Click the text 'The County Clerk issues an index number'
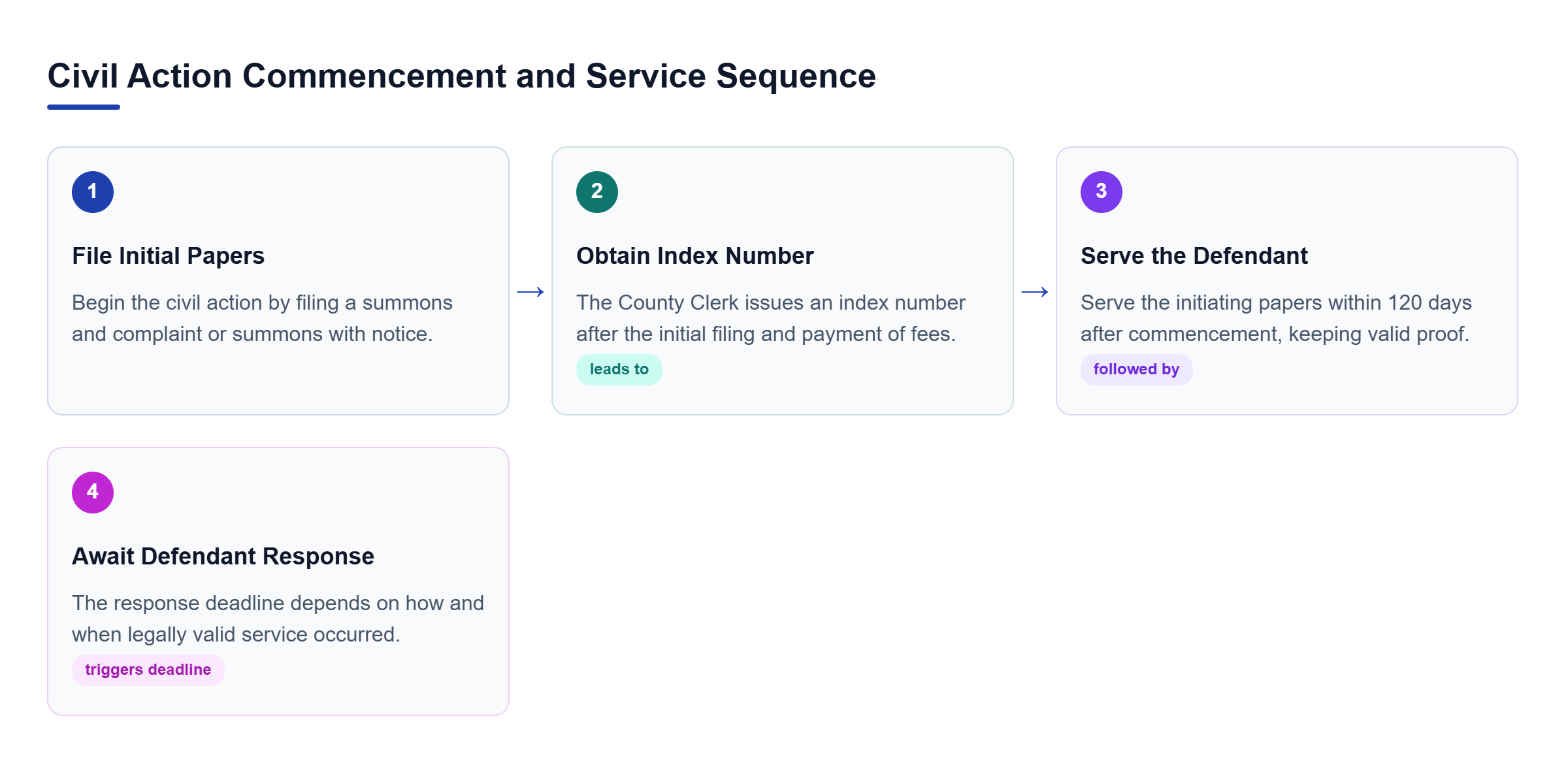This screenshot has width=1568, height=763. (771, 303)
